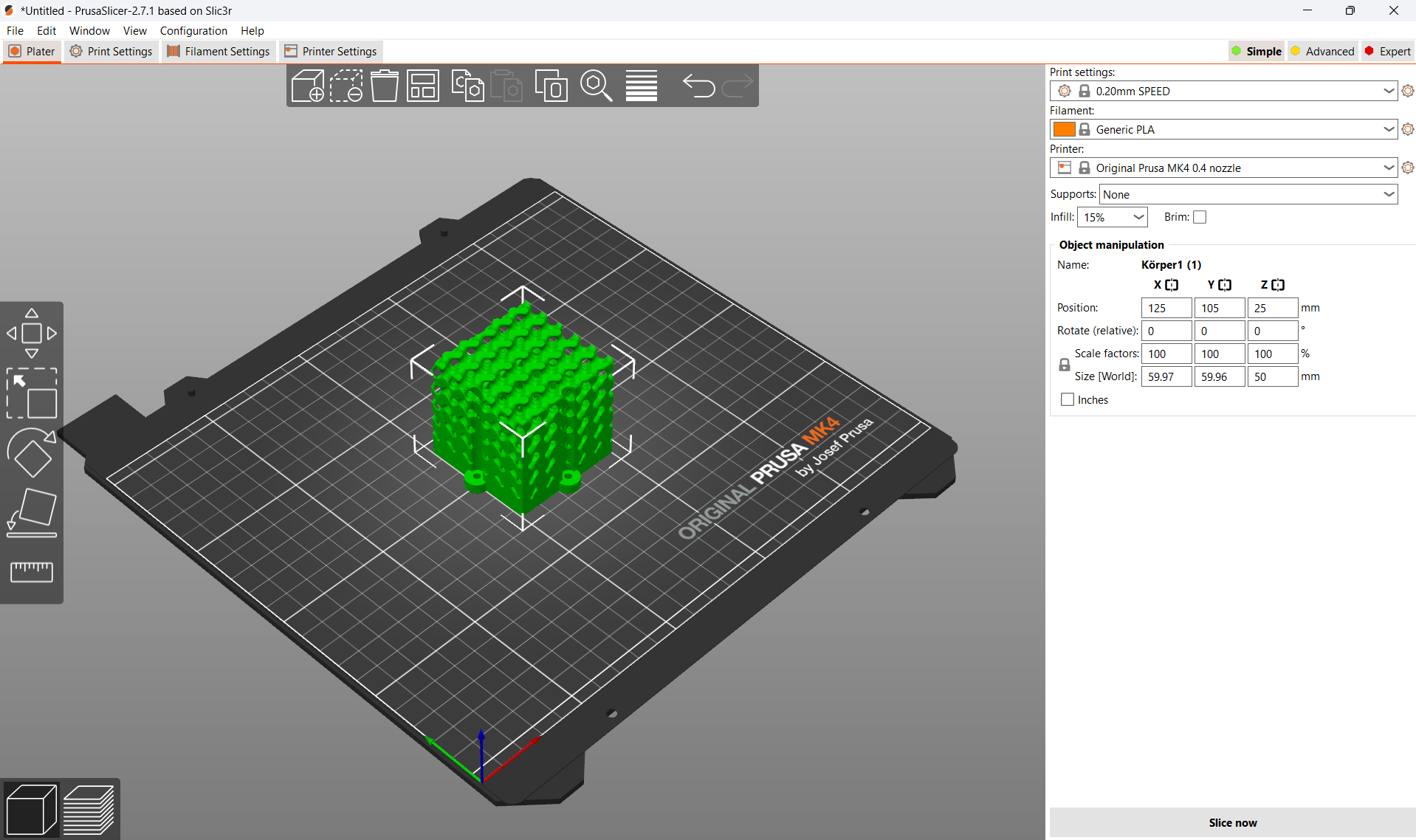
Task: Click the Z position field
Action: (x=1273, y=308)
